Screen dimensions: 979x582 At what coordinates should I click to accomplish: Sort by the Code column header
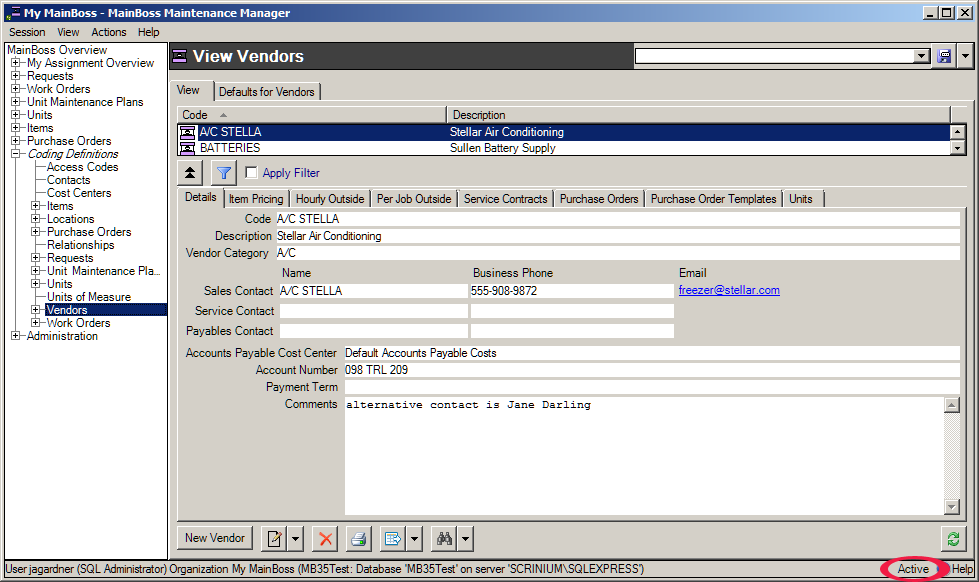click(x=312, y=115)
